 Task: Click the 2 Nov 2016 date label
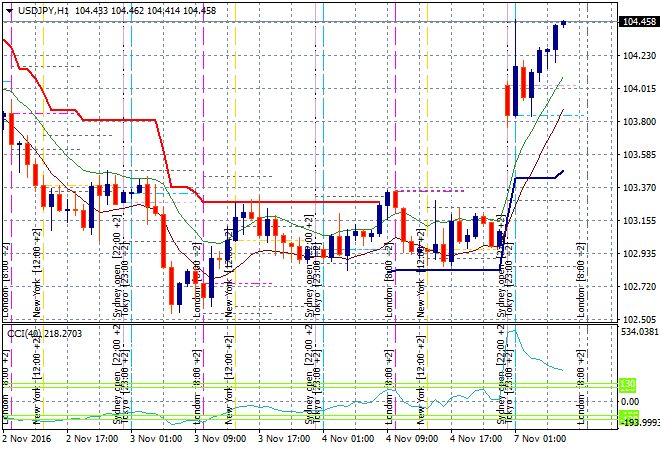point(26,437)
